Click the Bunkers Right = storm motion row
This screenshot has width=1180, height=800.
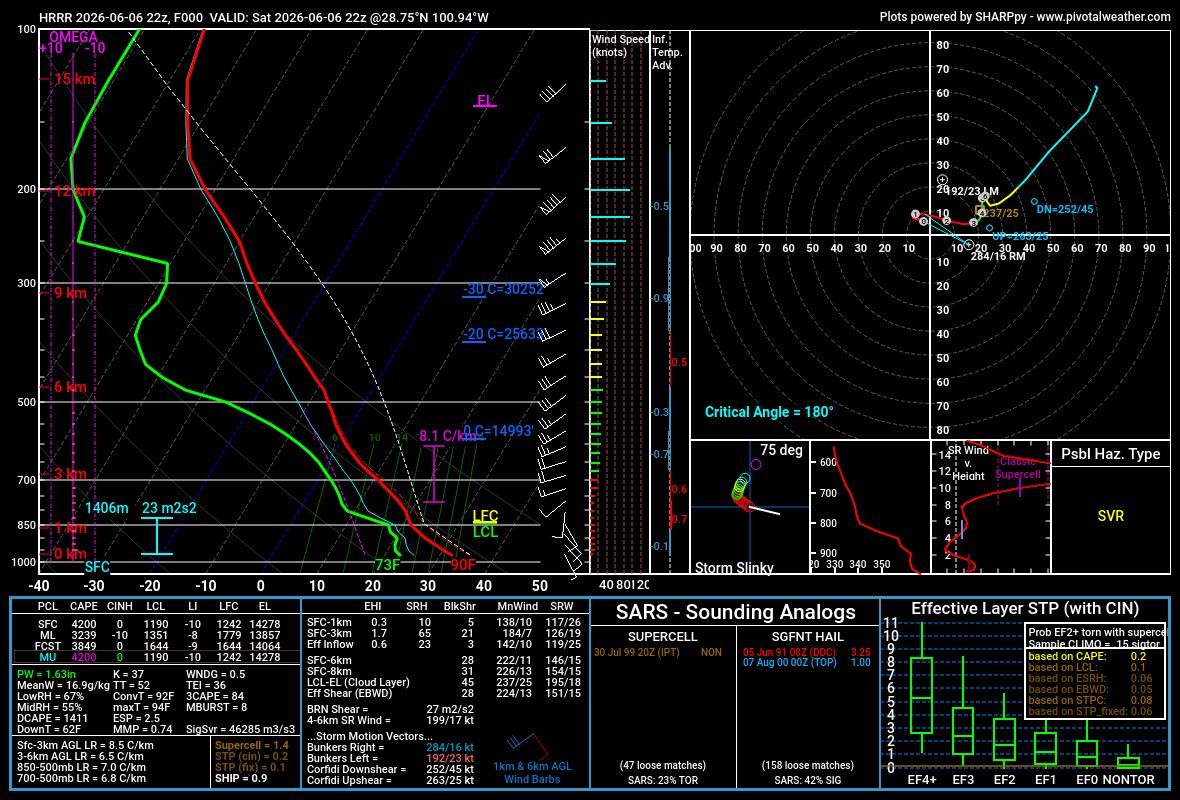[x=391, y=747]
